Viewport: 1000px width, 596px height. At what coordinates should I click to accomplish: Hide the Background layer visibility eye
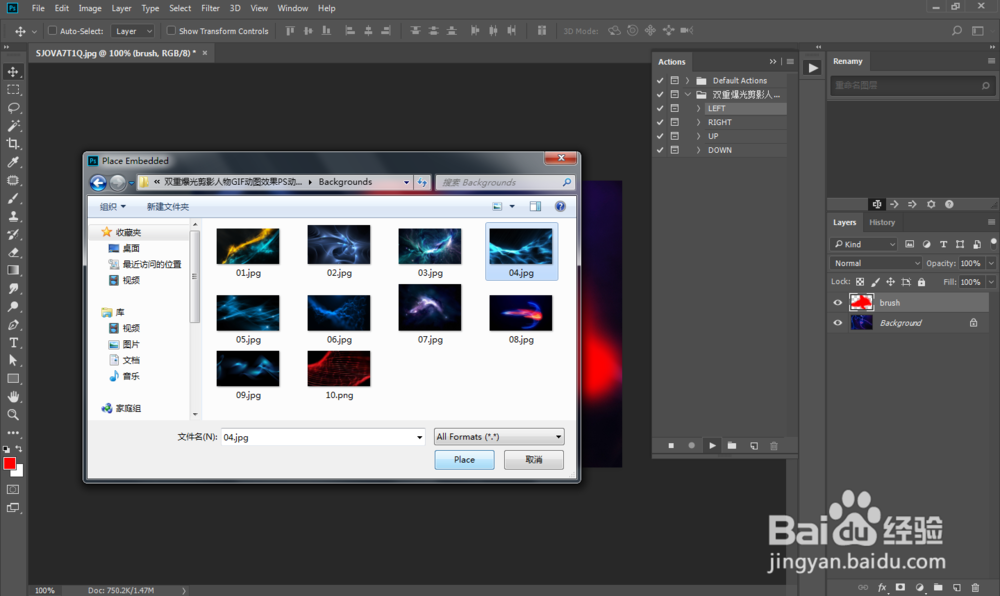(x=837, y=323)
